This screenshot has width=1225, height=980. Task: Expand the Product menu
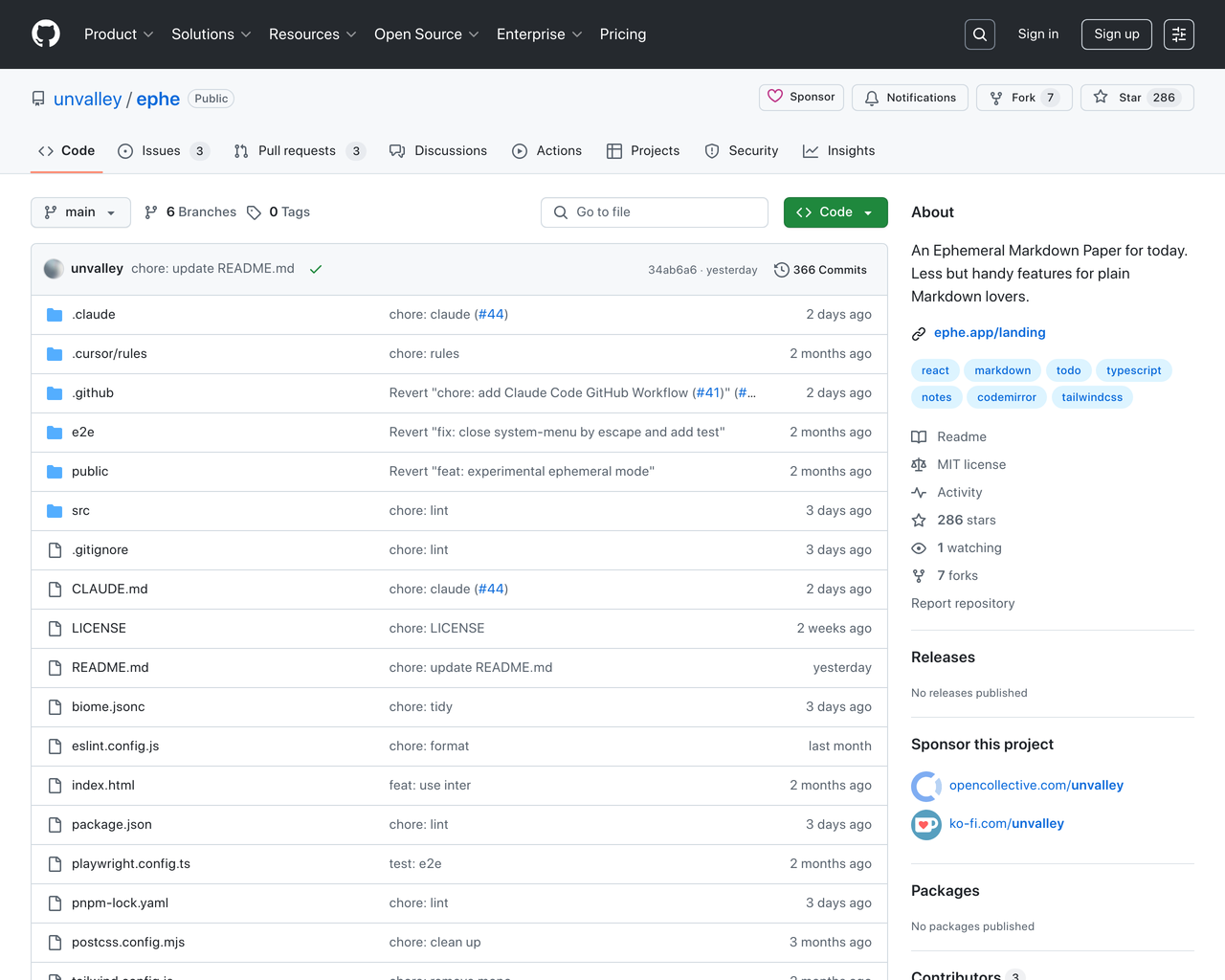[x=119, y=34]
